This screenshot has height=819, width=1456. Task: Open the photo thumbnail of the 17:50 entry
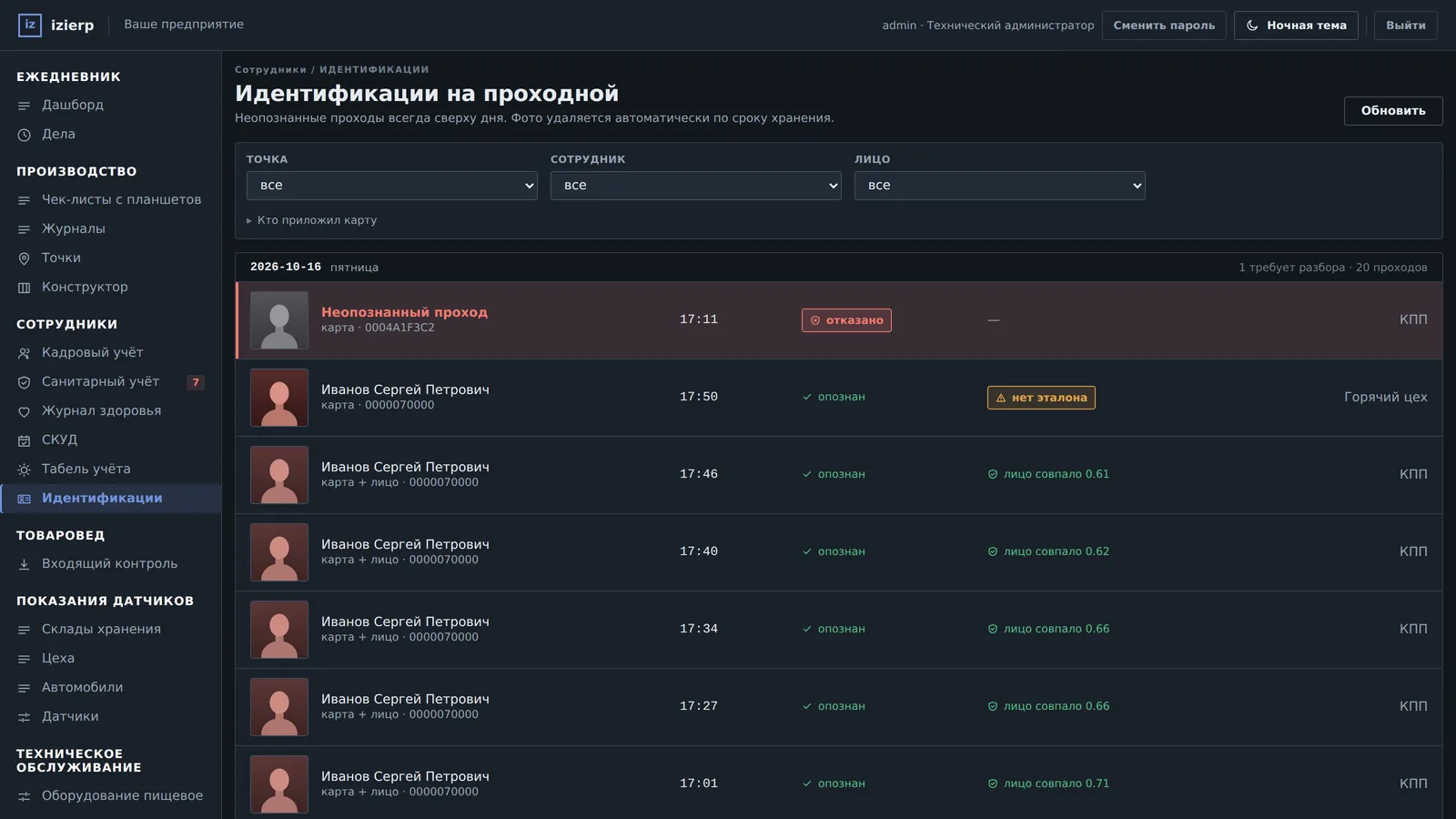(279, 398)
